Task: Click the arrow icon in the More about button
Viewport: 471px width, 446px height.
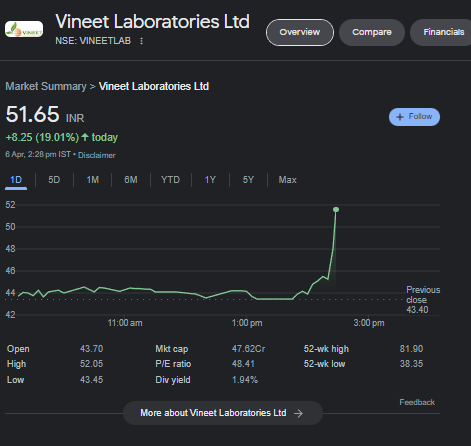Action: point(298,413)
